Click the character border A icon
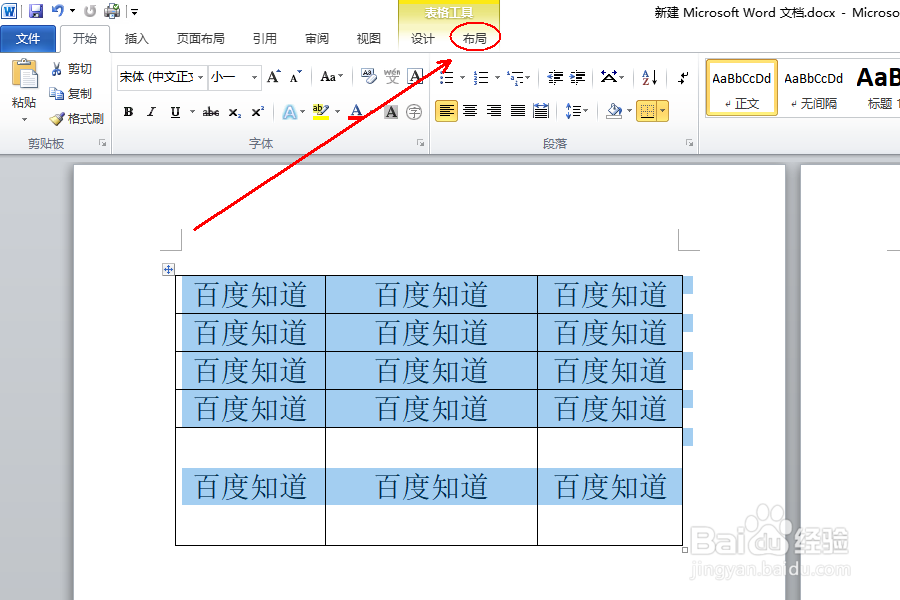The image size is (900, 600). (x=415, y=77)
